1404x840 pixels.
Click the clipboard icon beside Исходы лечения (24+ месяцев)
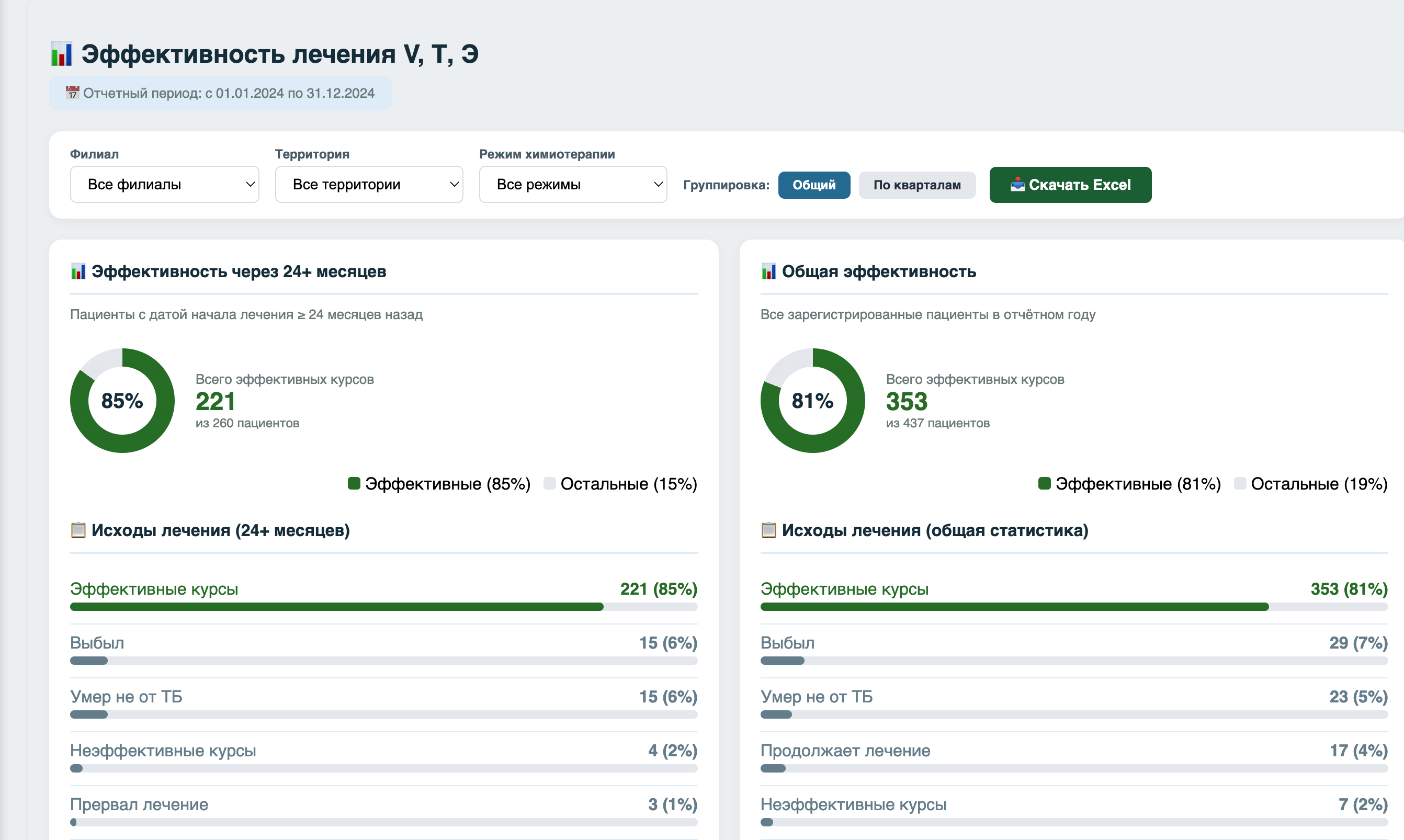pos(78,530)
